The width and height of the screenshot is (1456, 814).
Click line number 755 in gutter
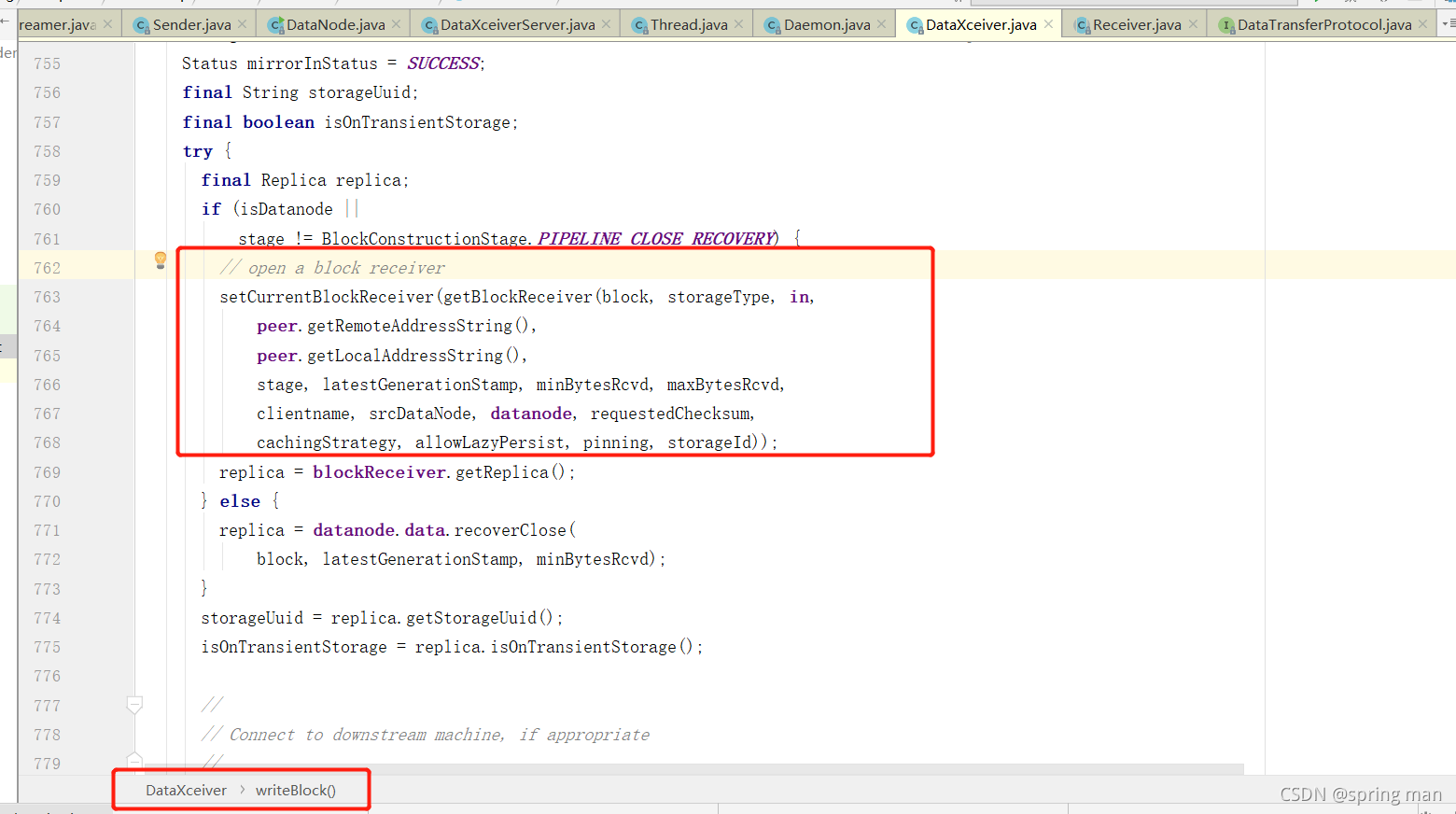(47, 63)
